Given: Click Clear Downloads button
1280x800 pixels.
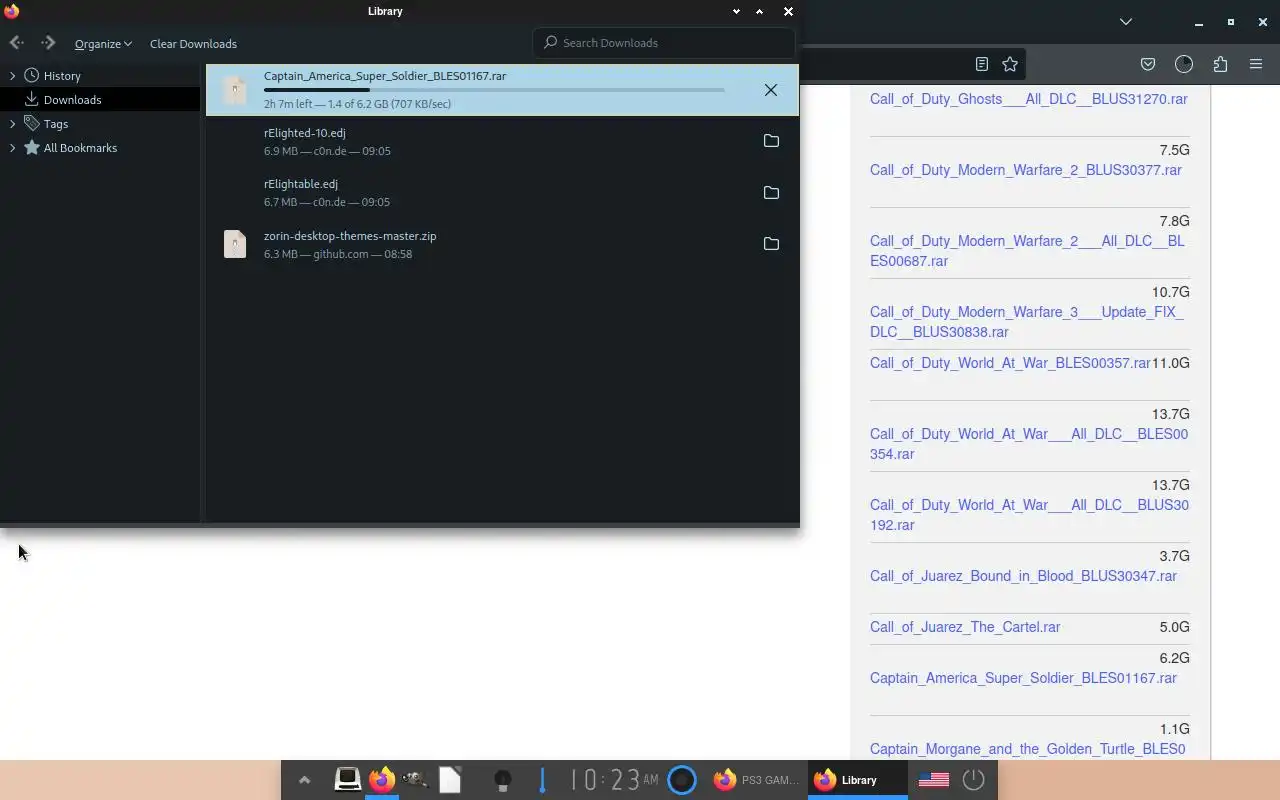Looking at the screenshot, I should tap(193, 44).
